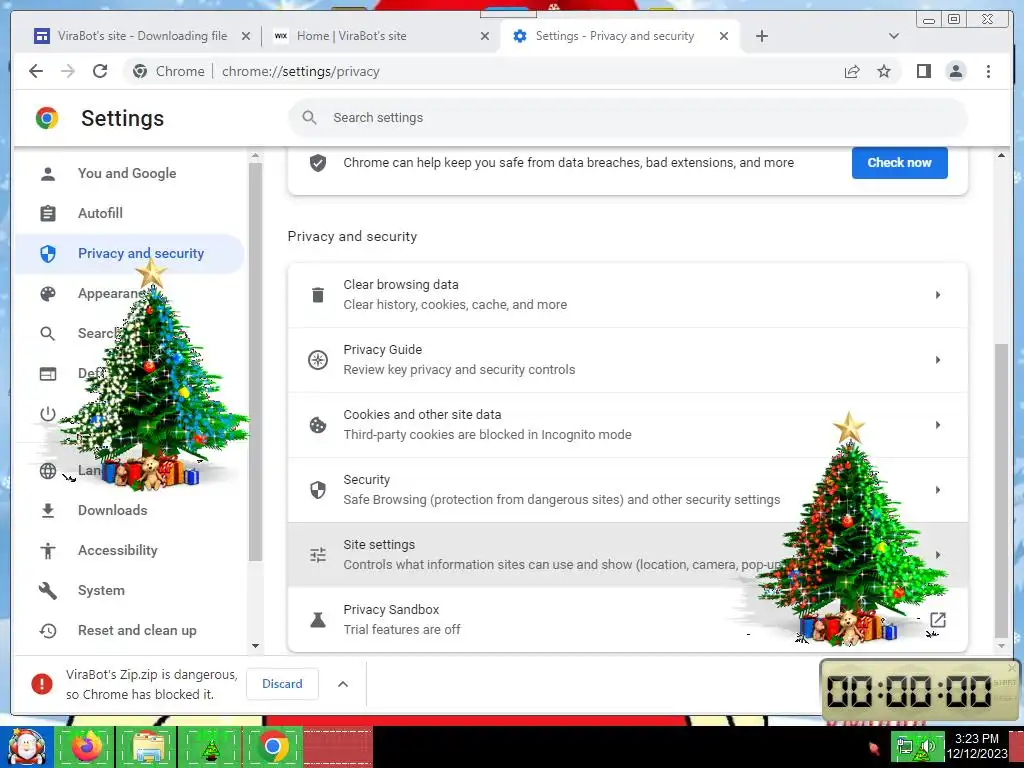Click the You and Google person icon

click(48, 174)
